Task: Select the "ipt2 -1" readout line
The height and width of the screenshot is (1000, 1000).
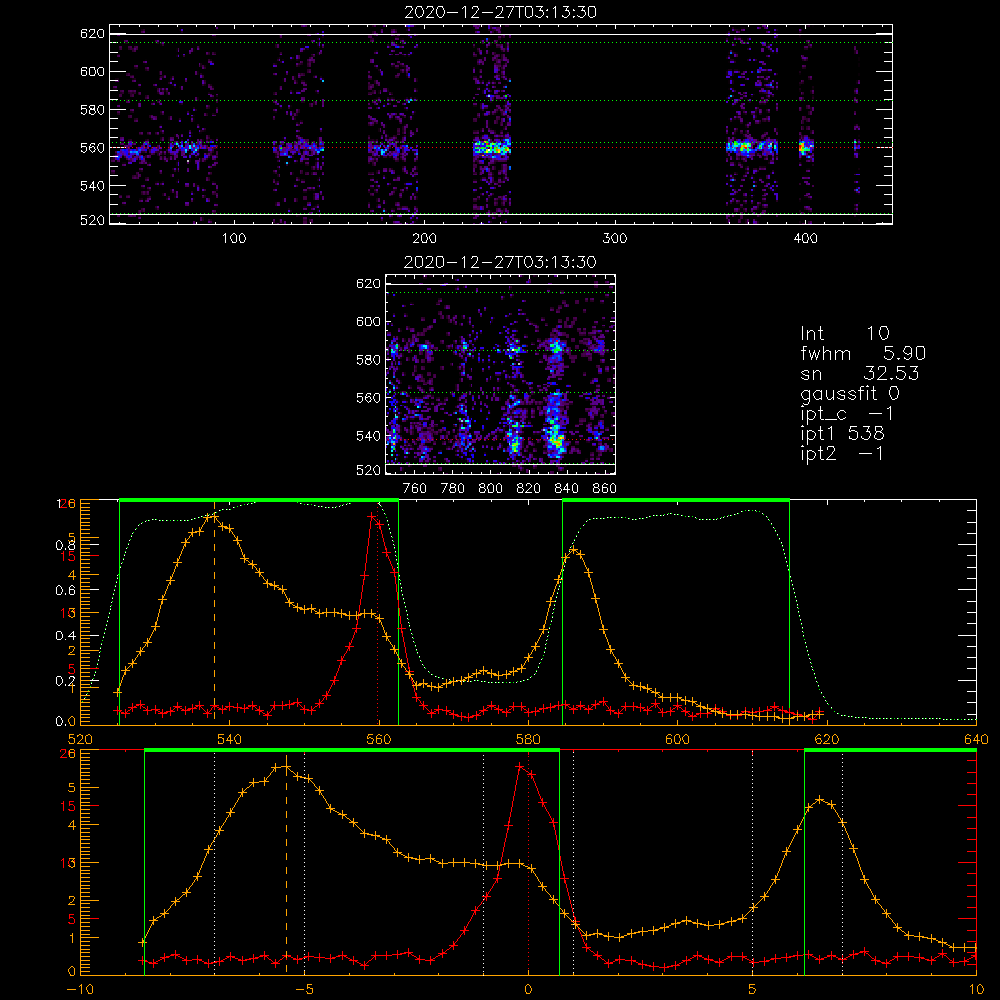Action: coord(842,453)
